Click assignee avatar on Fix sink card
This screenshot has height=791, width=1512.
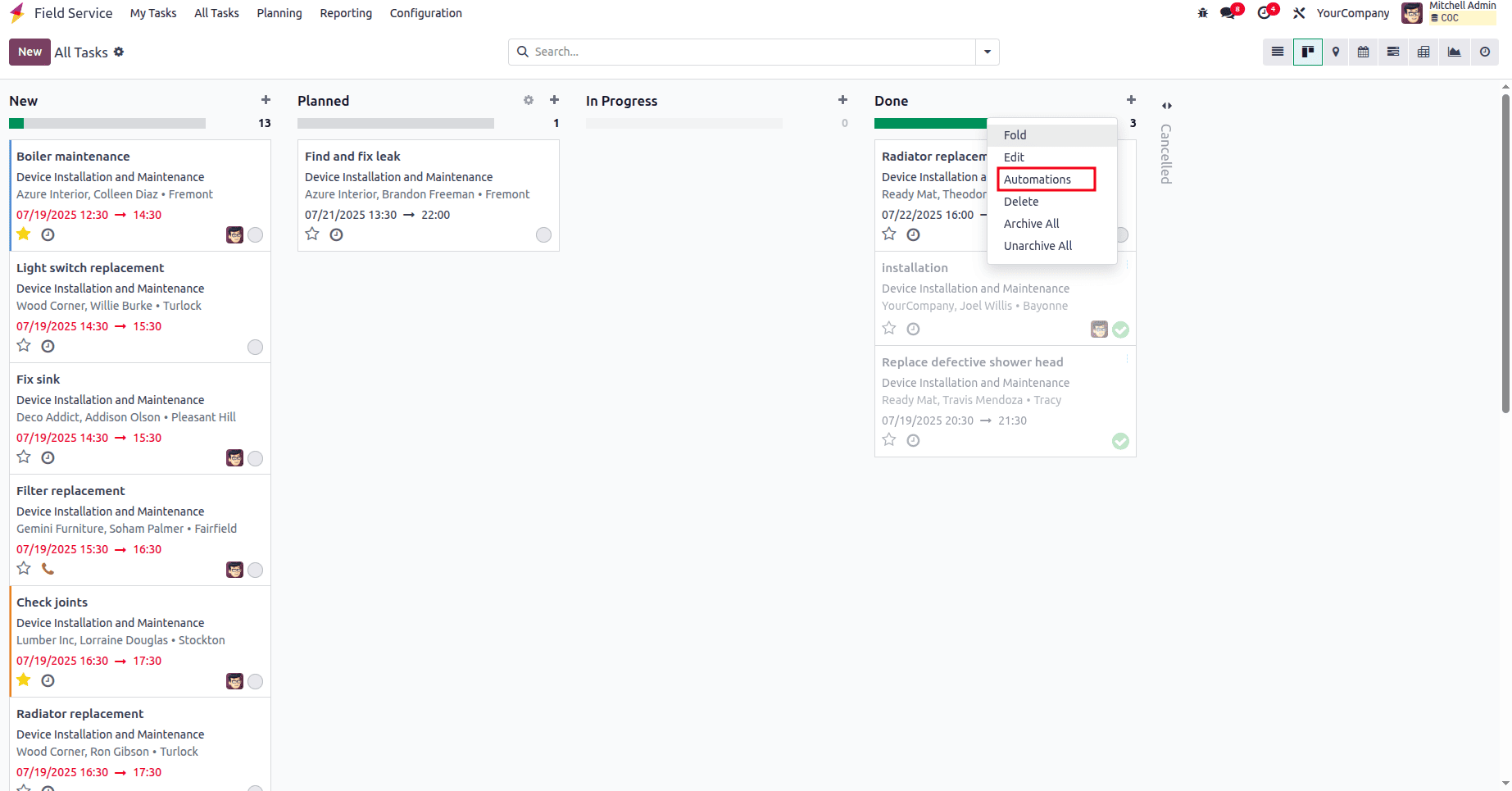click(x=235, y=458)
